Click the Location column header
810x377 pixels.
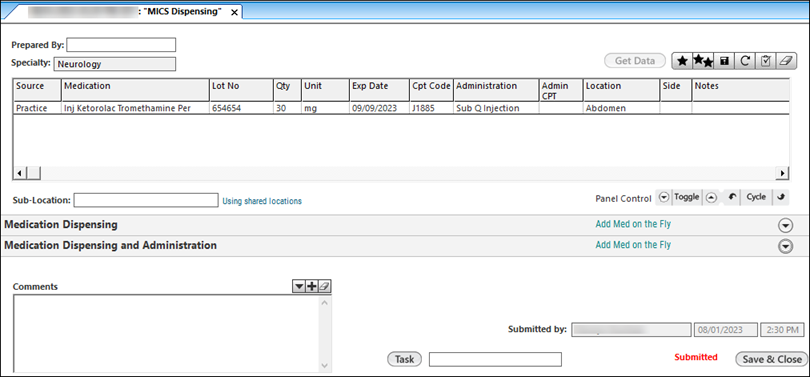pos(621,90)
